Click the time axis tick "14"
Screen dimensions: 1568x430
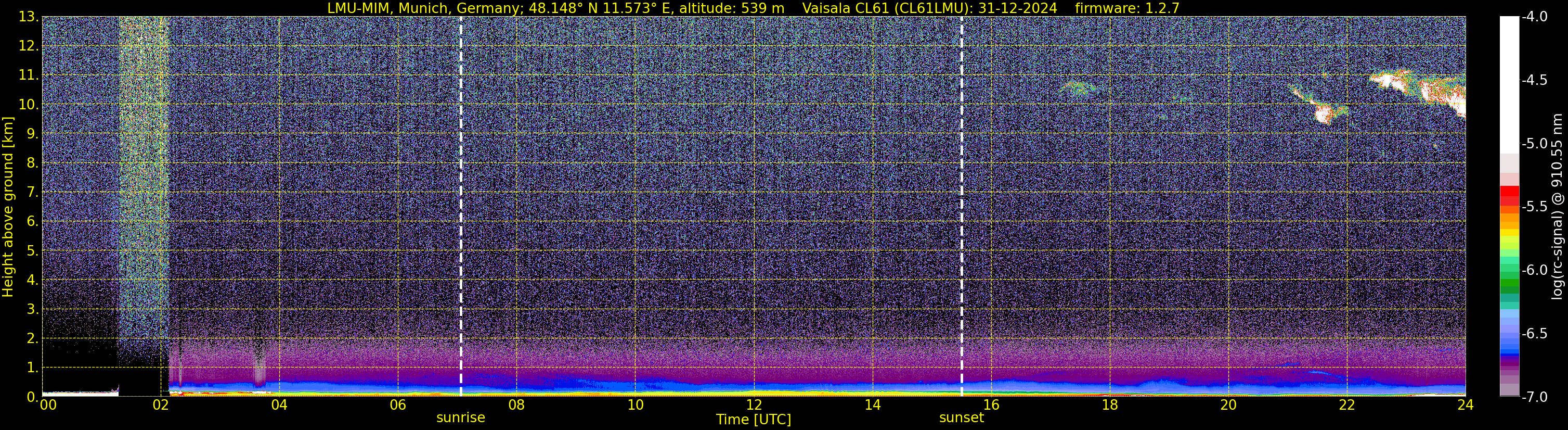click(x=872, y=406)
